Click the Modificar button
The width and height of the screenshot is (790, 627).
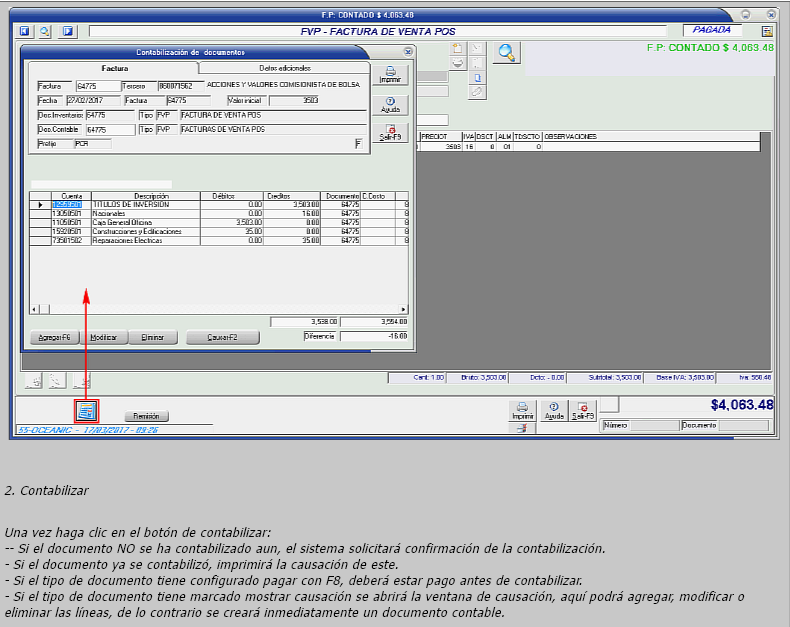pos(104,338)
